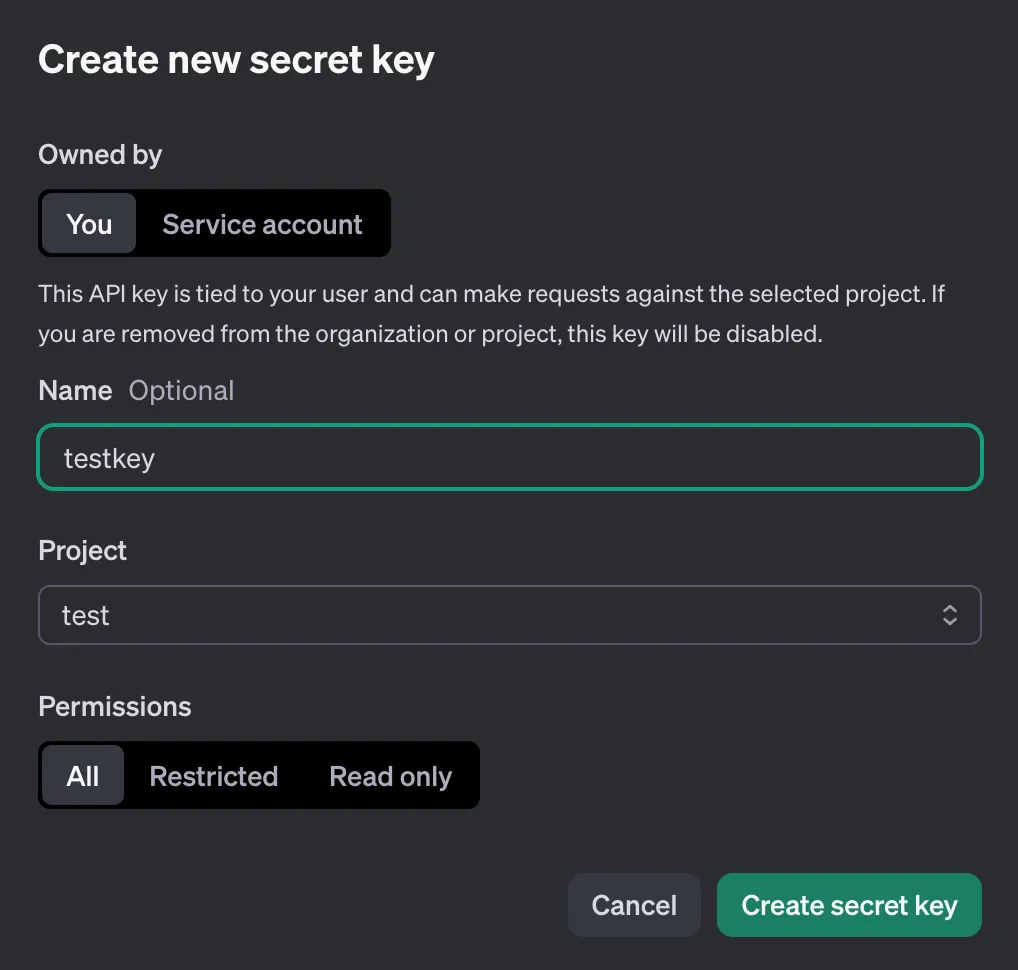
Task: Click the up-down chevron icon in Project selector
Action: coord(950,615)
